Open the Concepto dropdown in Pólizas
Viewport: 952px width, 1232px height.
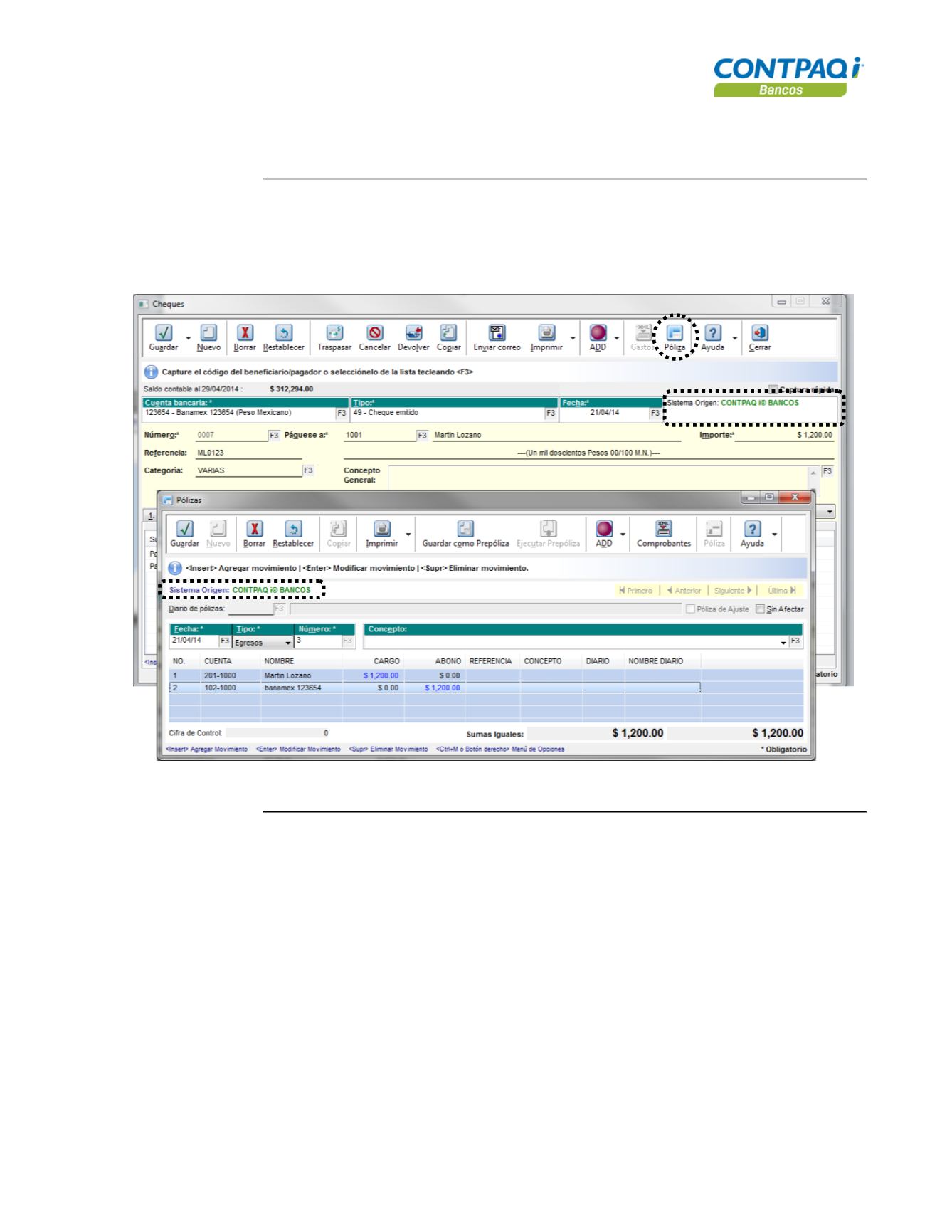pyautogui.click(x=783, y=643)
